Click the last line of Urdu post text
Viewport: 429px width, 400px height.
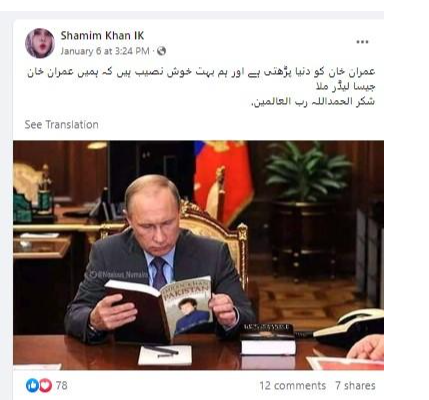tap(313, 101)
